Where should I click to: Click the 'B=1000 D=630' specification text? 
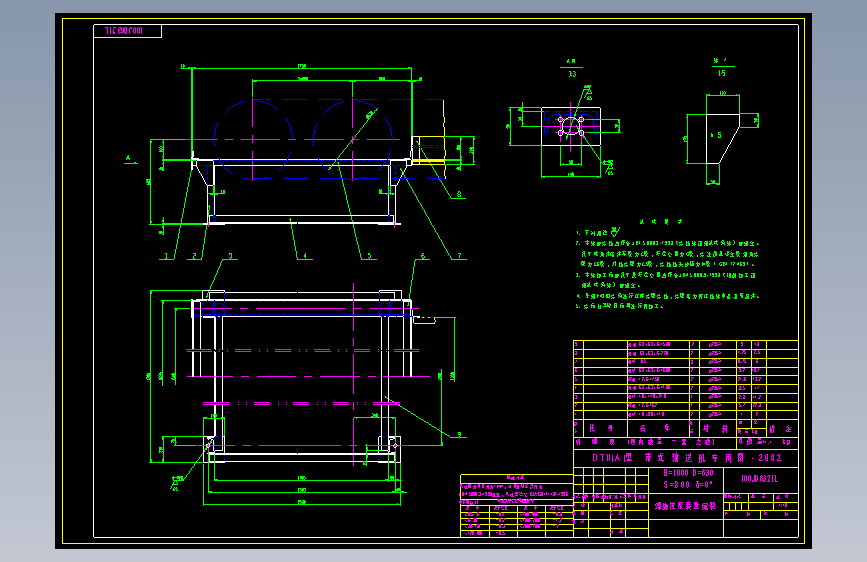tap(688, 473)
